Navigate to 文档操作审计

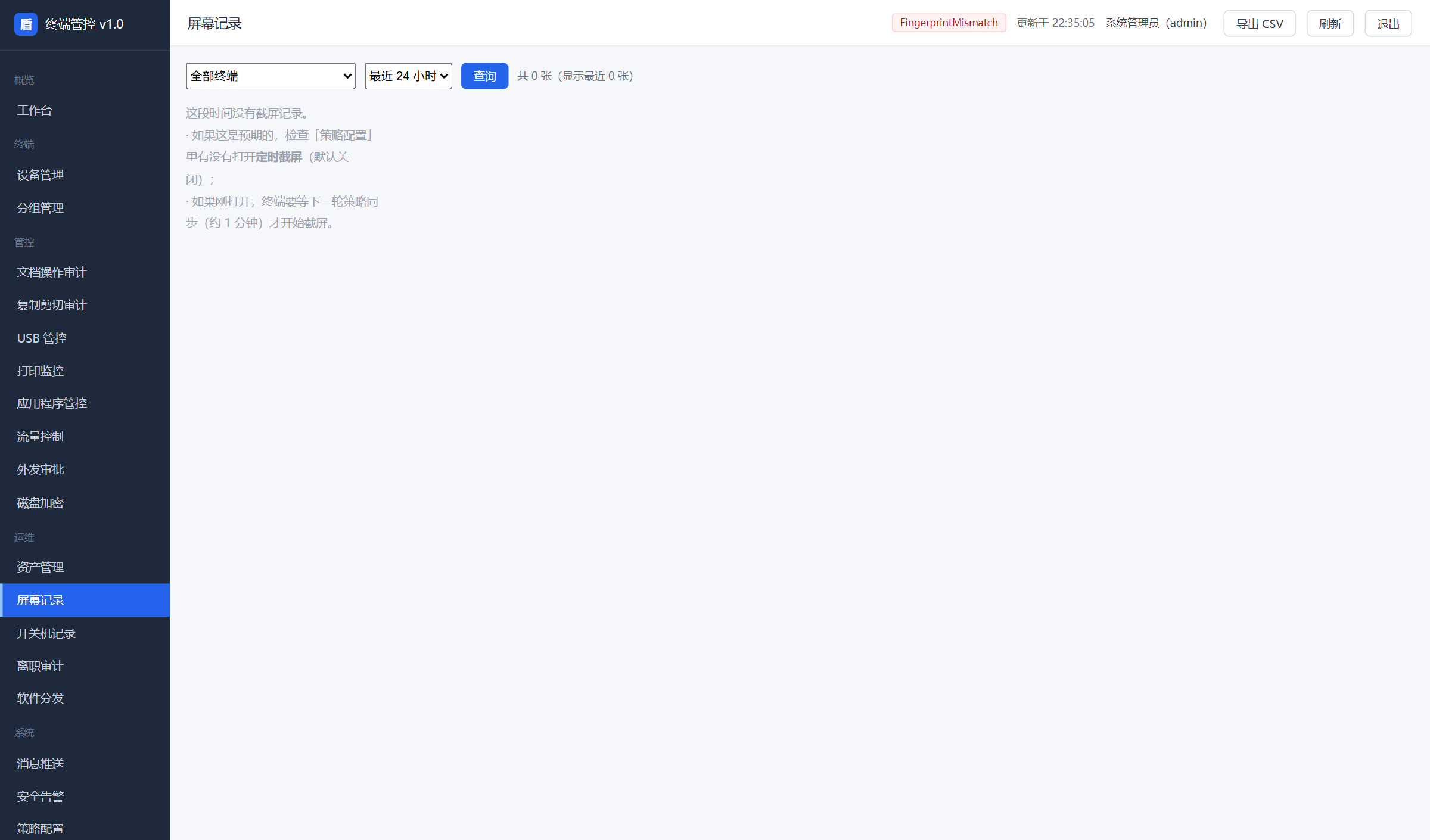[85, 272]
